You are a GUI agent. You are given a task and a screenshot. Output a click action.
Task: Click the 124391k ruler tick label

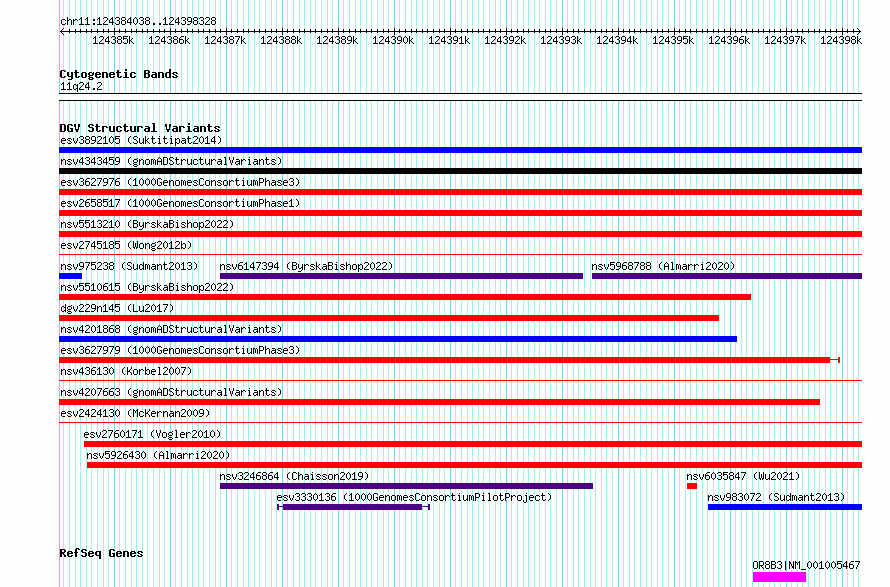pyautogui.click(x=449, y=41)
